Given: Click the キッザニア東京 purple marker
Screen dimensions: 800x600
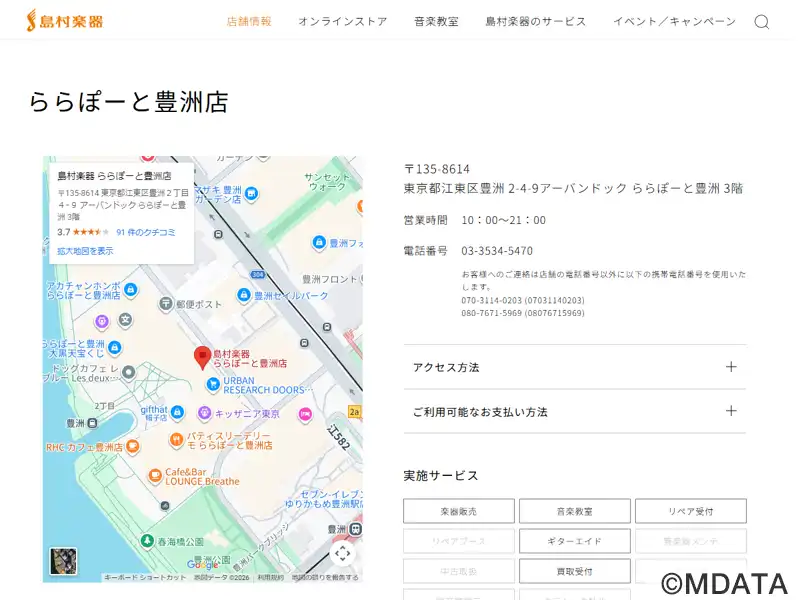Looking at the screenshot, I should pyautogui.click(x=205, y=413).
